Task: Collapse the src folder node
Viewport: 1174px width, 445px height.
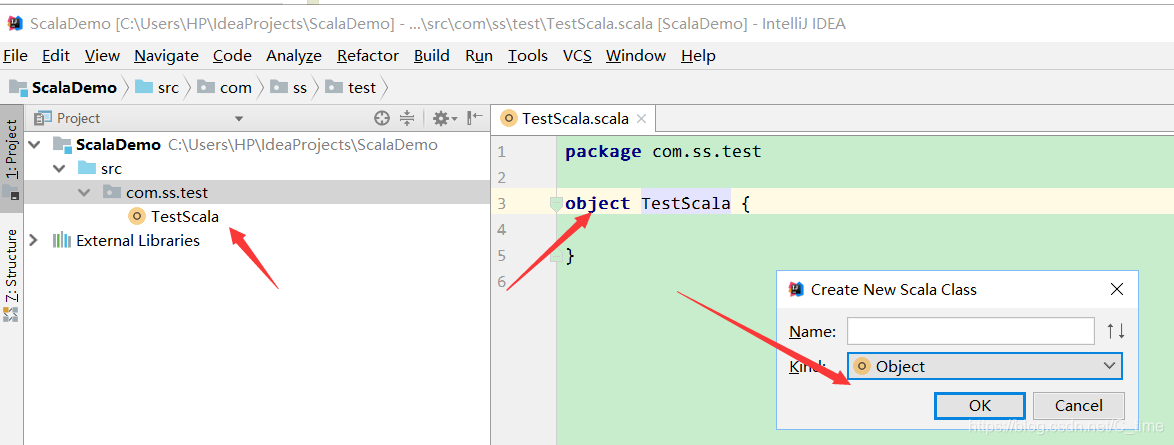Action: pos(59,169)
